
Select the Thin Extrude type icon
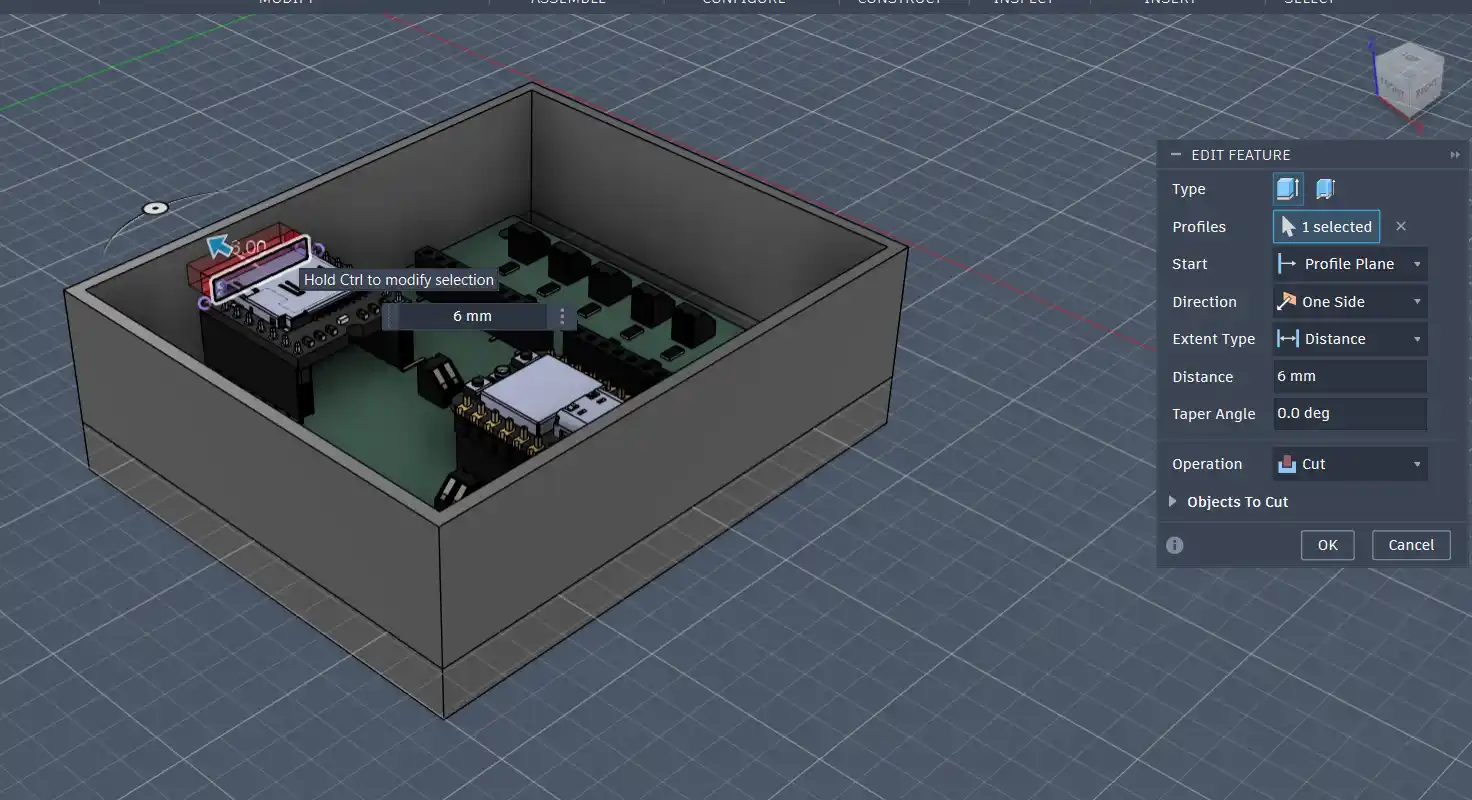(x=1325, y=188)
